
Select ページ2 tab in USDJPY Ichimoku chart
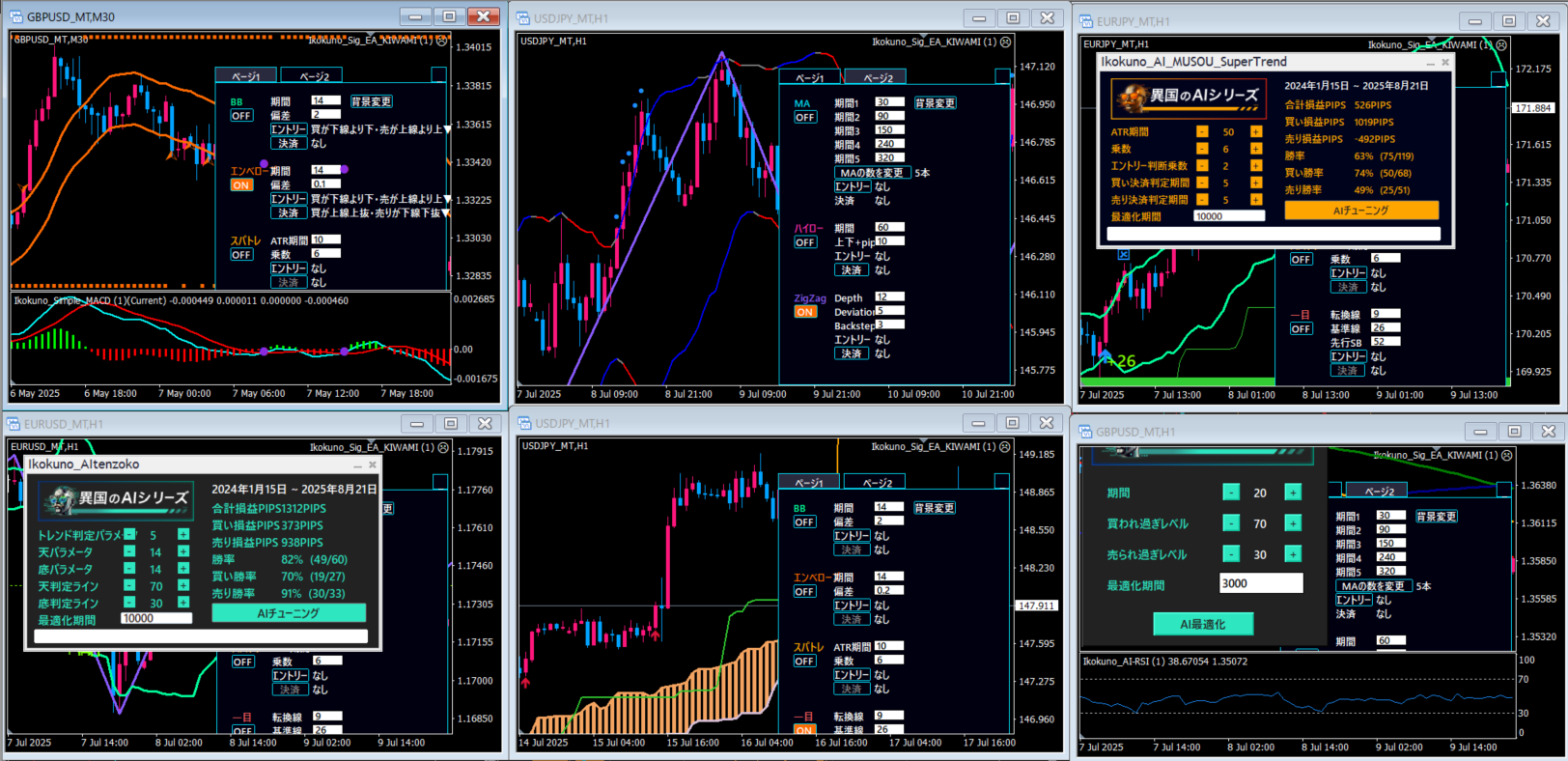click(x=877, y=482)
